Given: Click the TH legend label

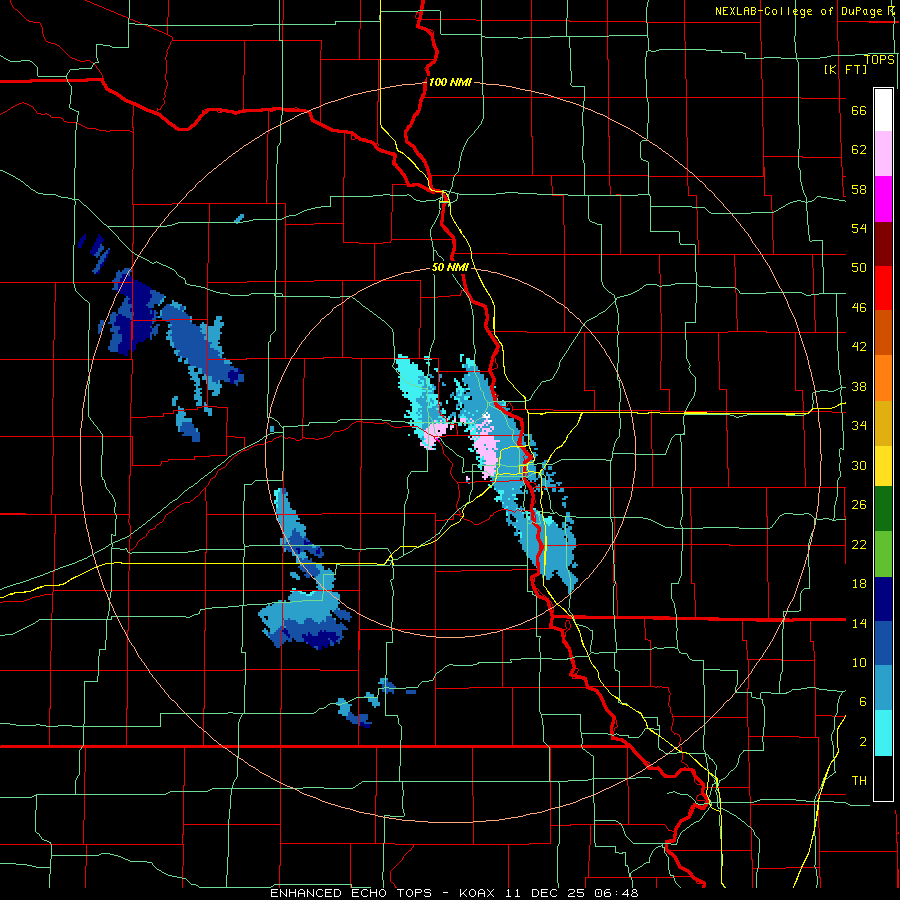Looking at the screenshot, I should pos(859,781).
